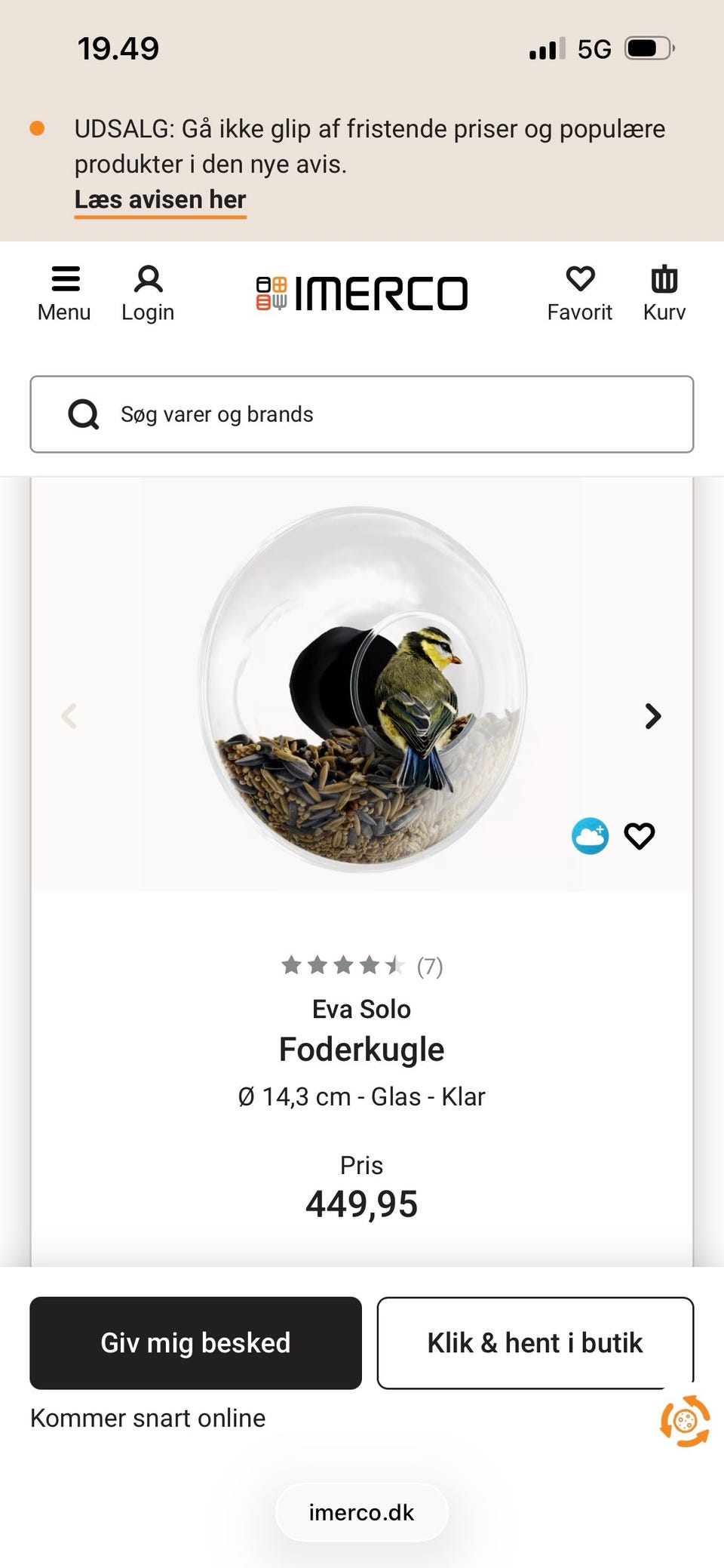Open the Favorit wishlist

click(579, 291)
